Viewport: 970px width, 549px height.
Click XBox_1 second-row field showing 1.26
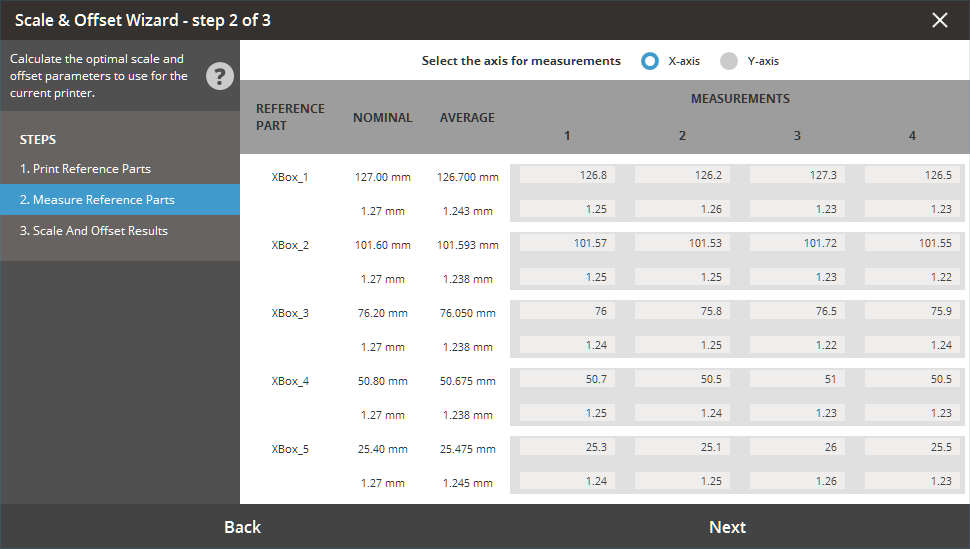click(x=682, y=209)
